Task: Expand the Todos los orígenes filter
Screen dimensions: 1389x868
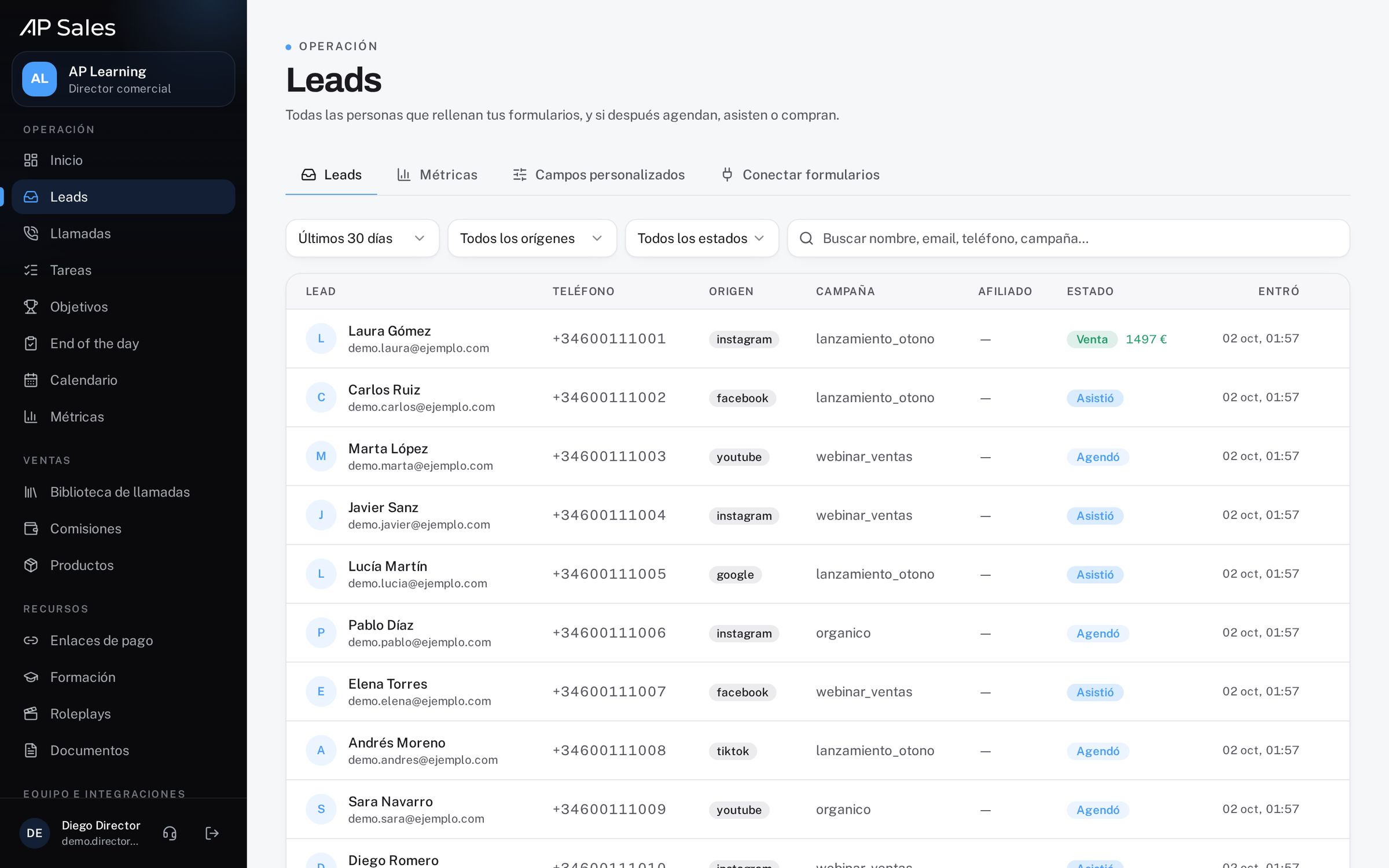Action: coord(532,238)
